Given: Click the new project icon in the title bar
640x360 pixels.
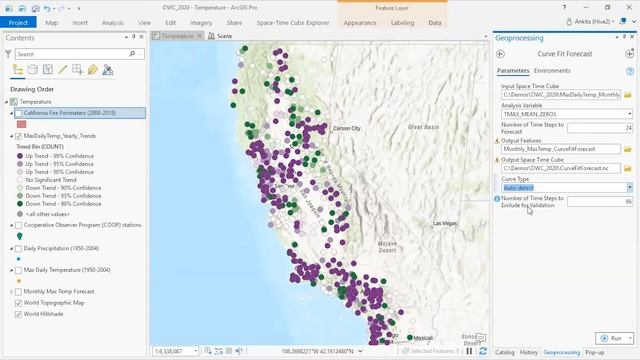Looking at the screenshot, I should tap(9, 8).
